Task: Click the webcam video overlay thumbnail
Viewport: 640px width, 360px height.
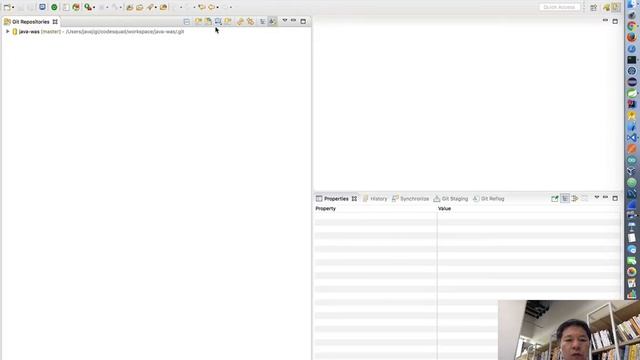Action: pyautogui.click(x=569, y=330)
